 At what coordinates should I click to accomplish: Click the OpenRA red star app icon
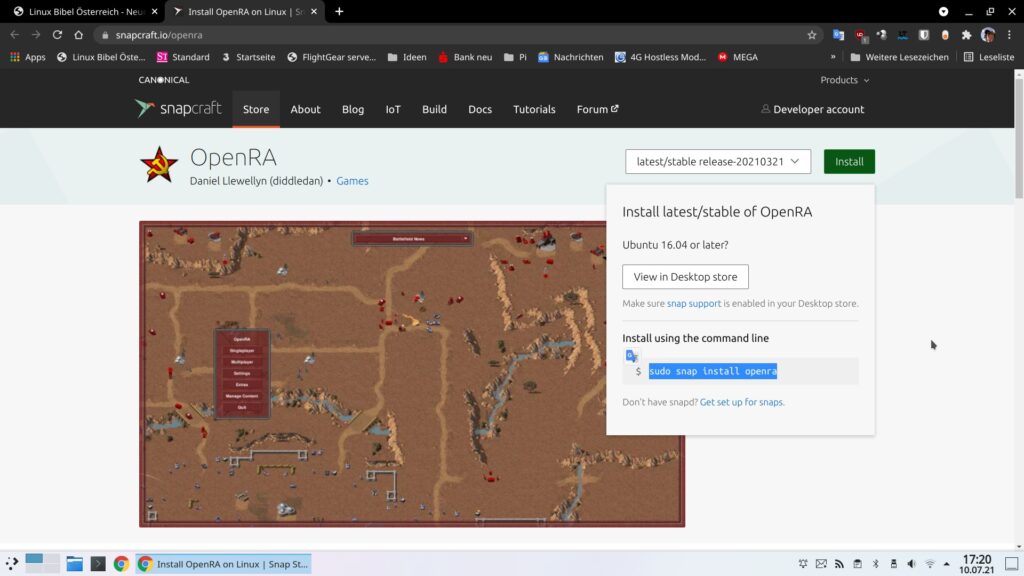159,165
